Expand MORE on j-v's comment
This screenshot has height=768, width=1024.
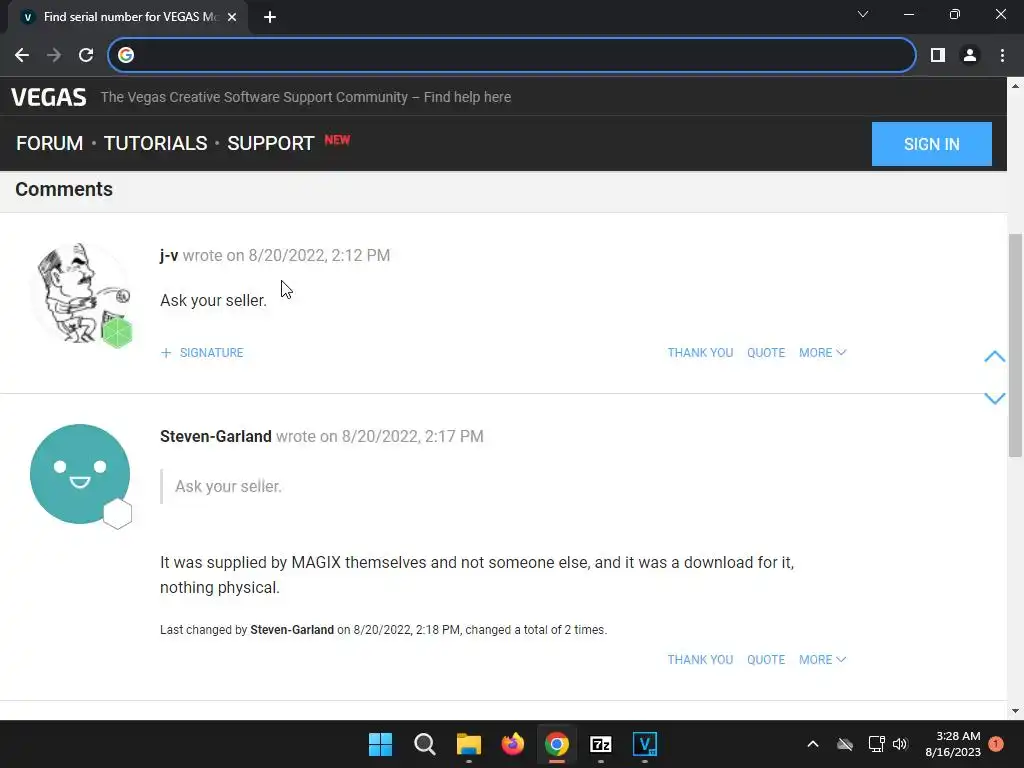click(x=822, y=353)
